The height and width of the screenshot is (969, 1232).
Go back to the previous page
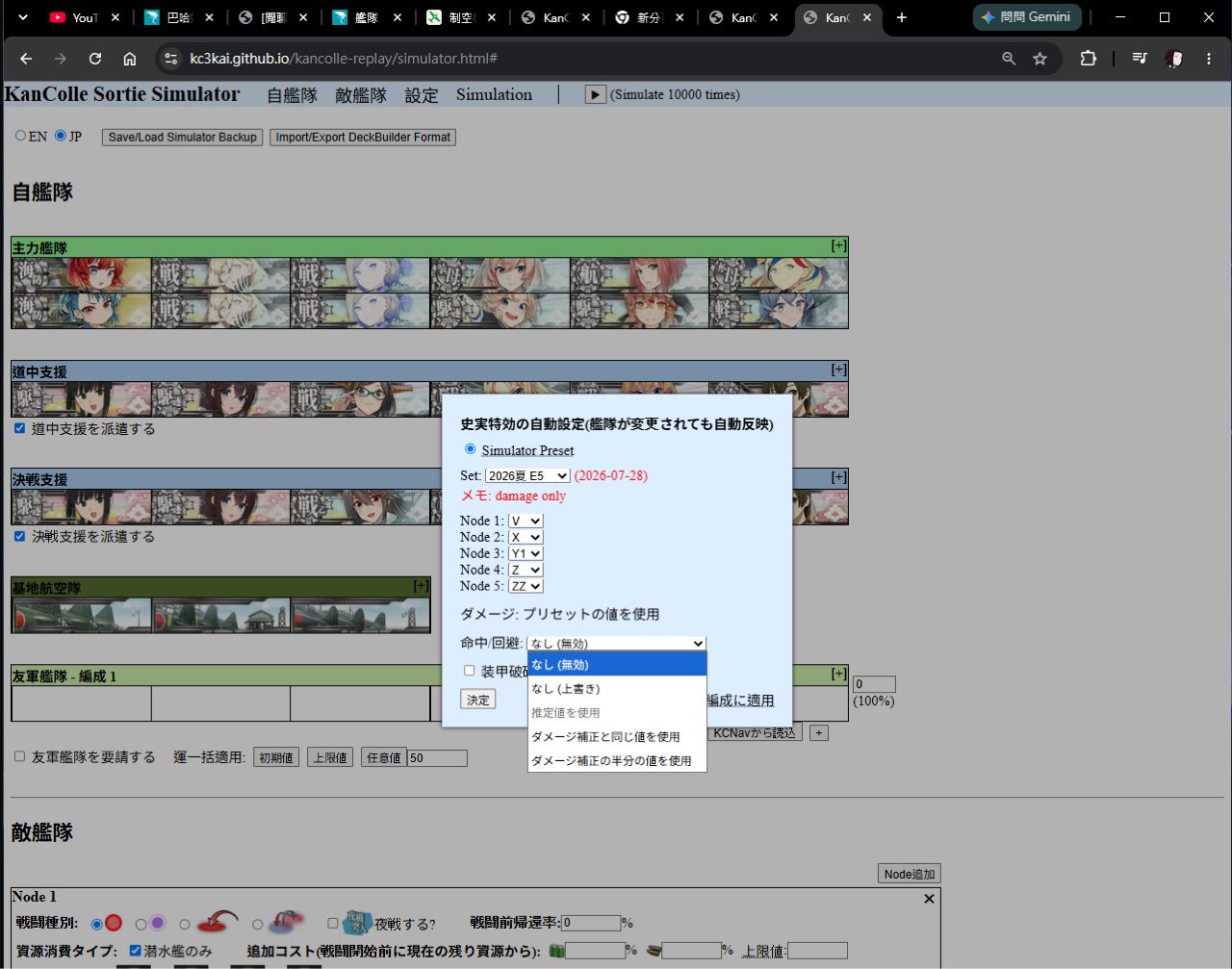pos(26,59)
